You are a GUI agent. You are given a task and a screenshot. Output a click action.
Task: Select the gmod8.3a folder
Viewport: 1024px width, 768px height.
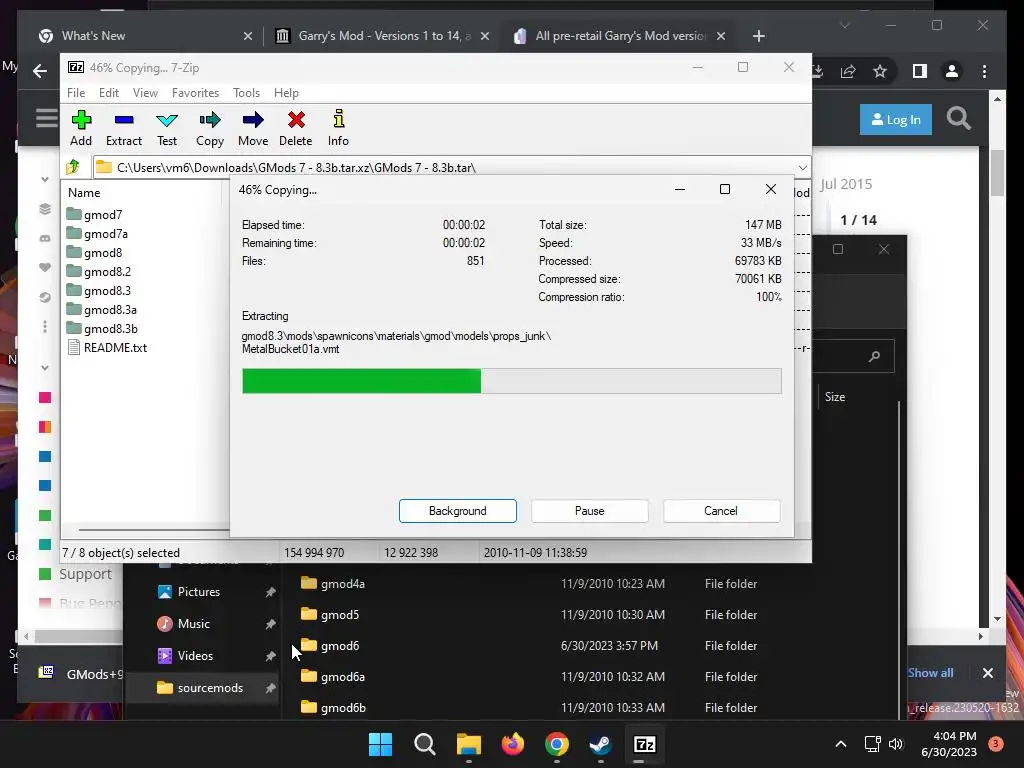pyautogui.click(x=101, y=310)
